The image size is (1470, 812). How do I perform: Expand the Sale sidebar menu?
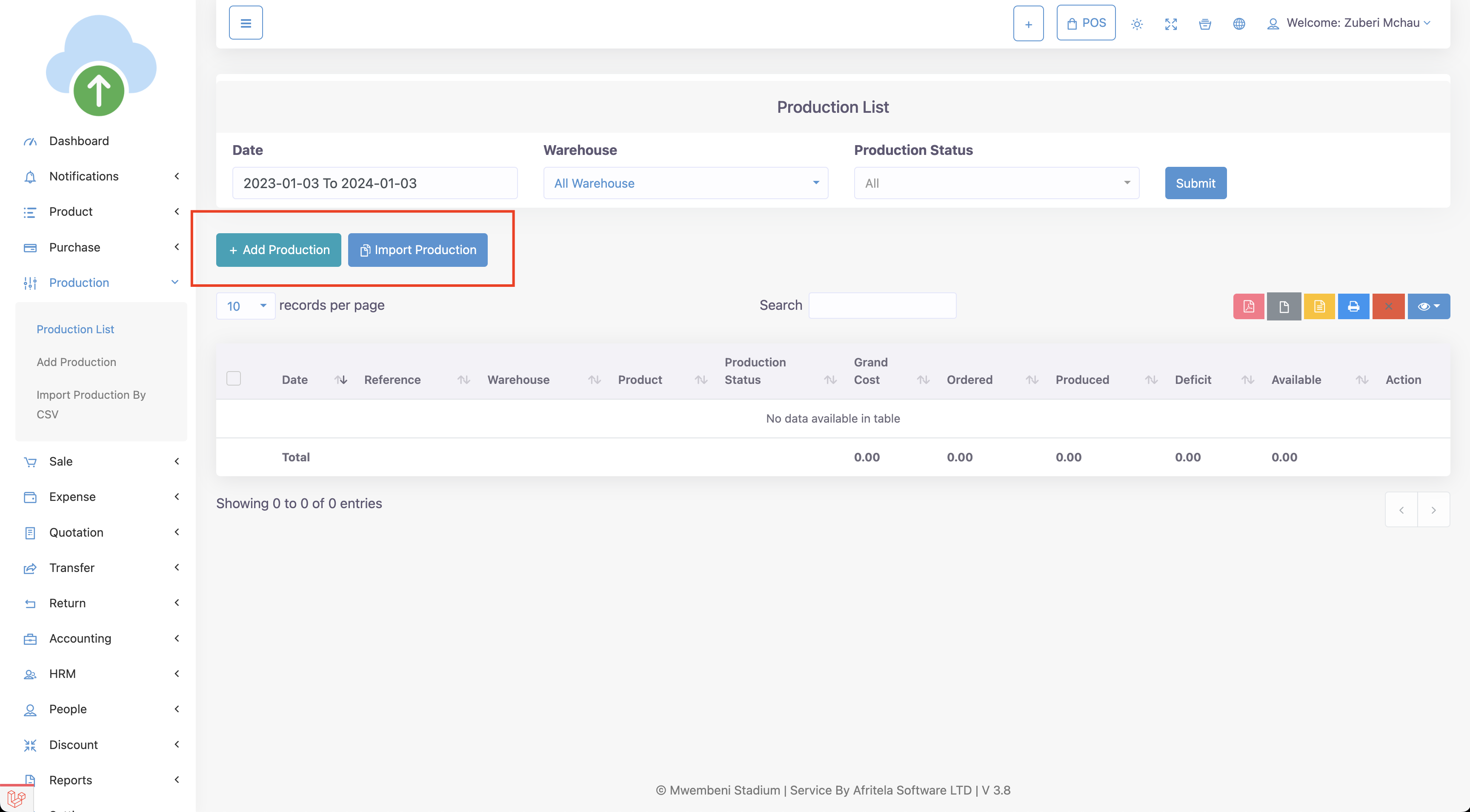pyautogui.click(x=60, y=461)
